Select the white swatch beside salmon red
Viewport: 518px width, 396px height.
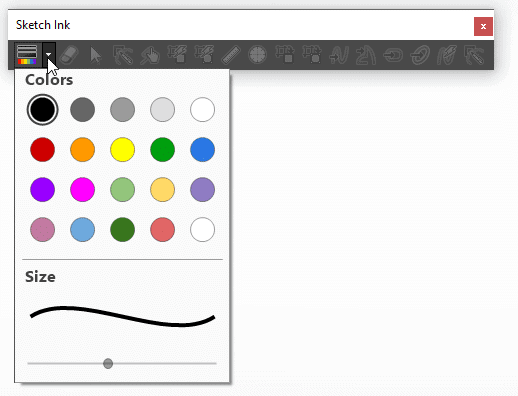click(x=202, y=230)
